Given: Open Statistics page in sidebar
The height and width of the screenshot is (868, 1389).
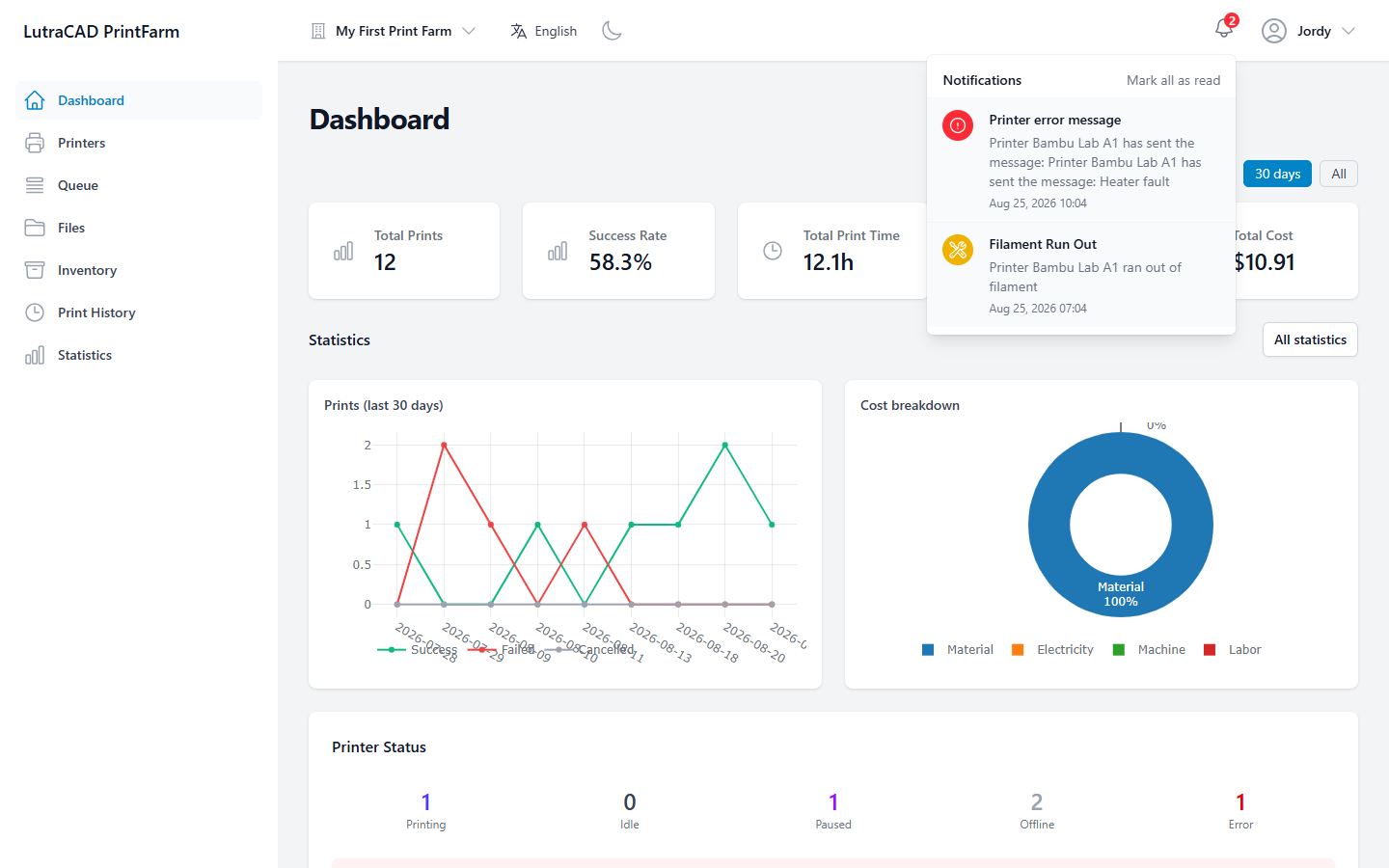Looking at the screenshot, I should (x=139, y=355).
